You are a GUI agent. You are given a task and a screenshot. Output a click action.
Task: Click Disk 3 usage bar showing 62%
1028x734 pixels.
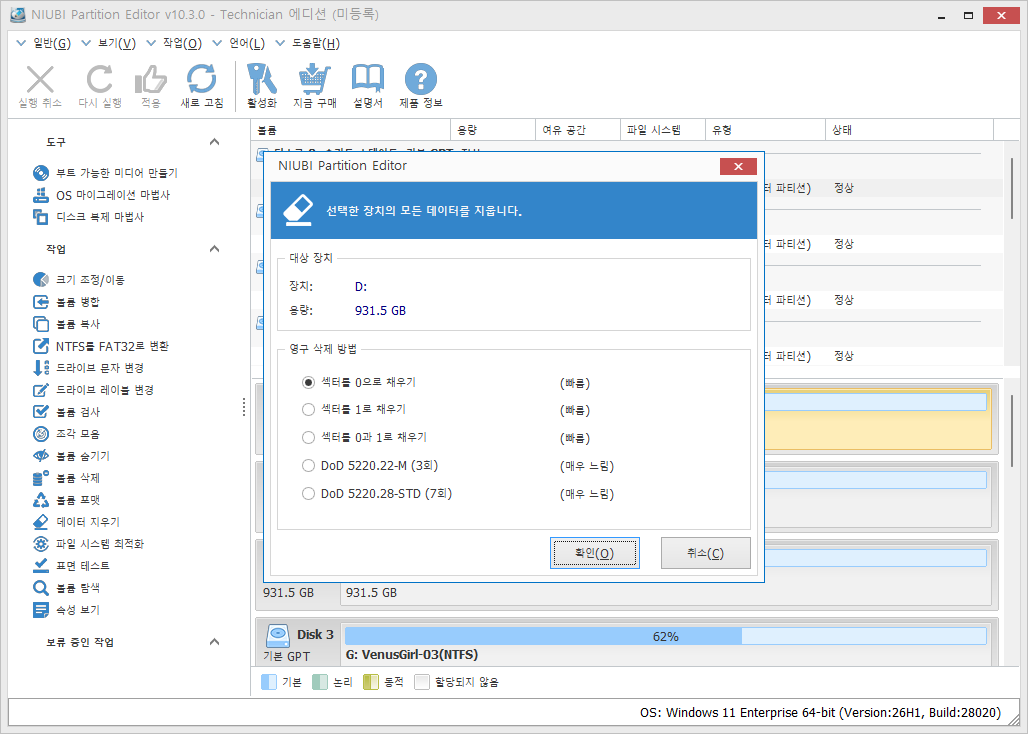[665, 636]
